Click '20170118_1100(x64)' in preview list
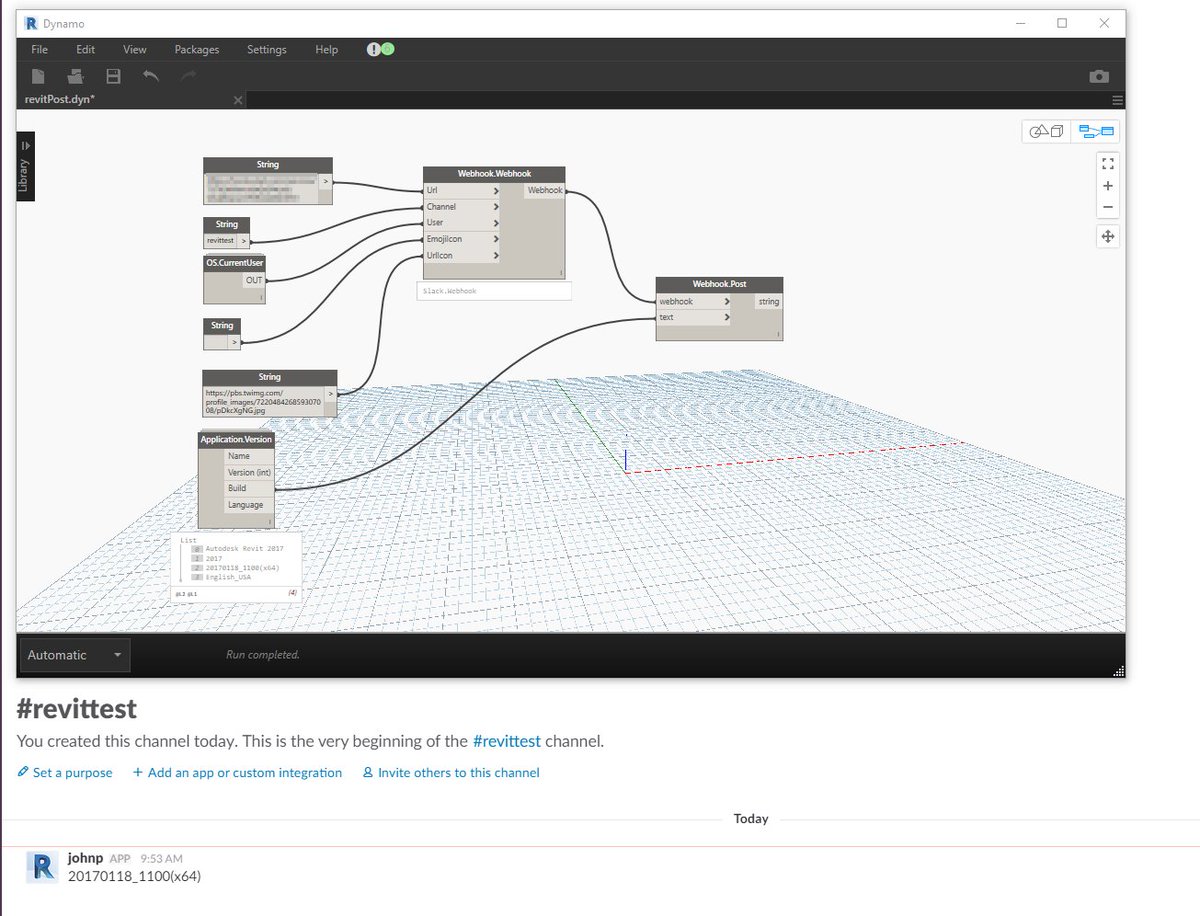The image size is (1200, 916). click(x=242, y=568)
